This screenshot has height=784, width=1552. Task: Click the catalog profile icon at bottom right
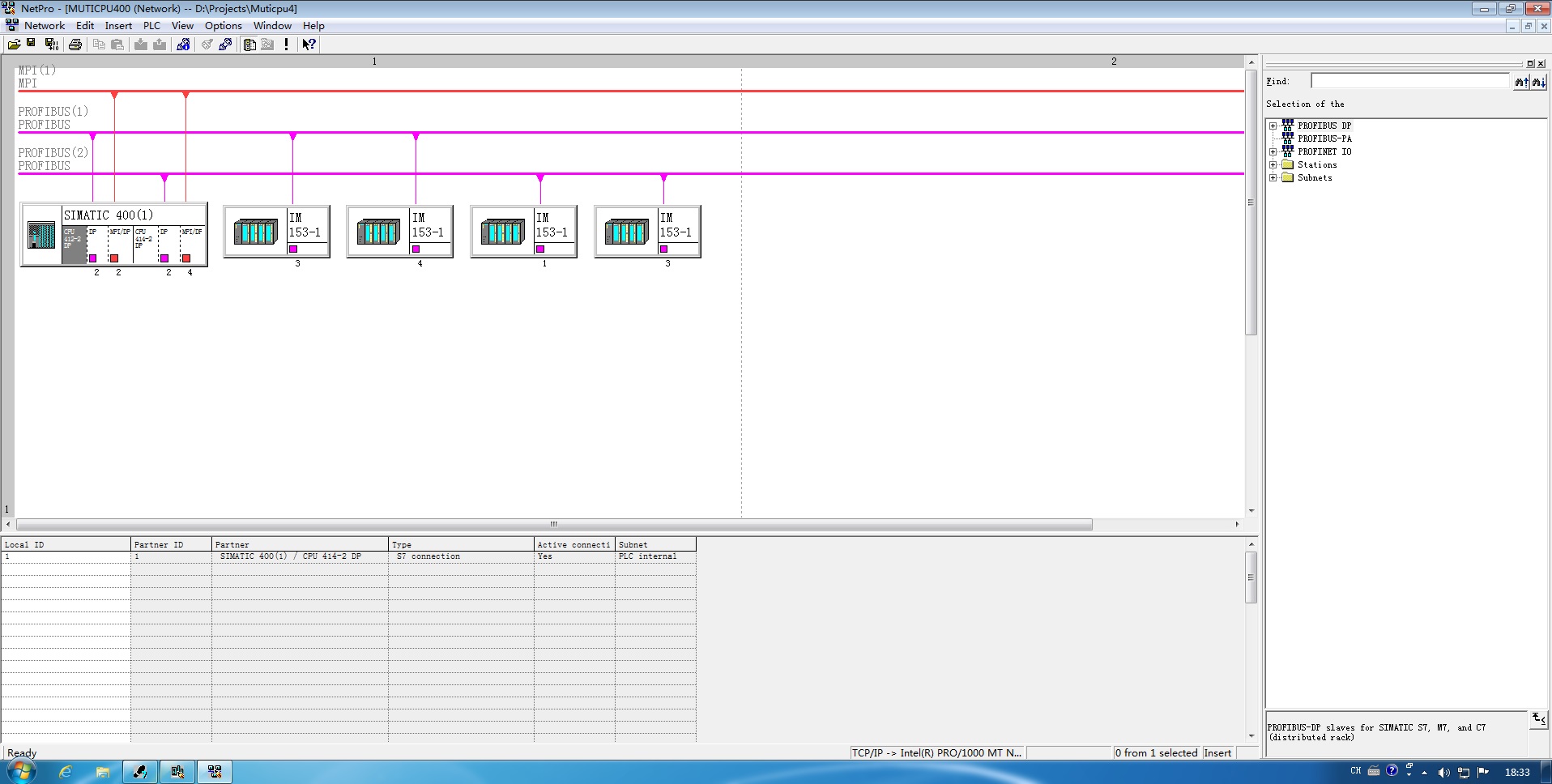click(x=1538, y=718)
